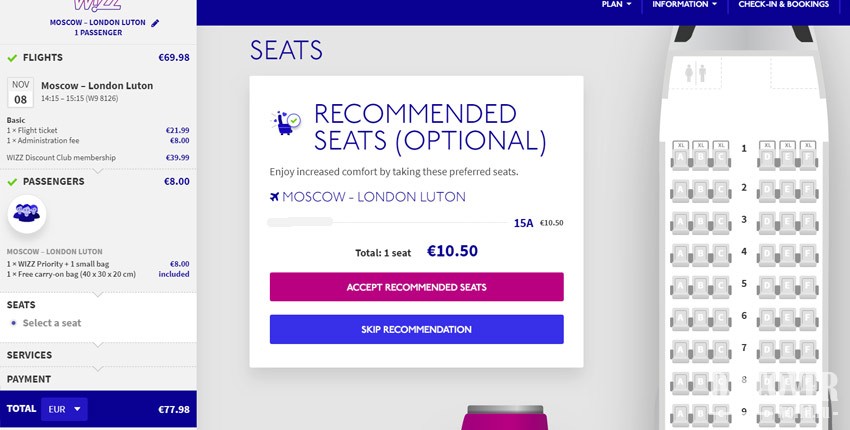Select the 'Select a seat' radio option
Screen dimensions: 850x430
click(13, 323)
